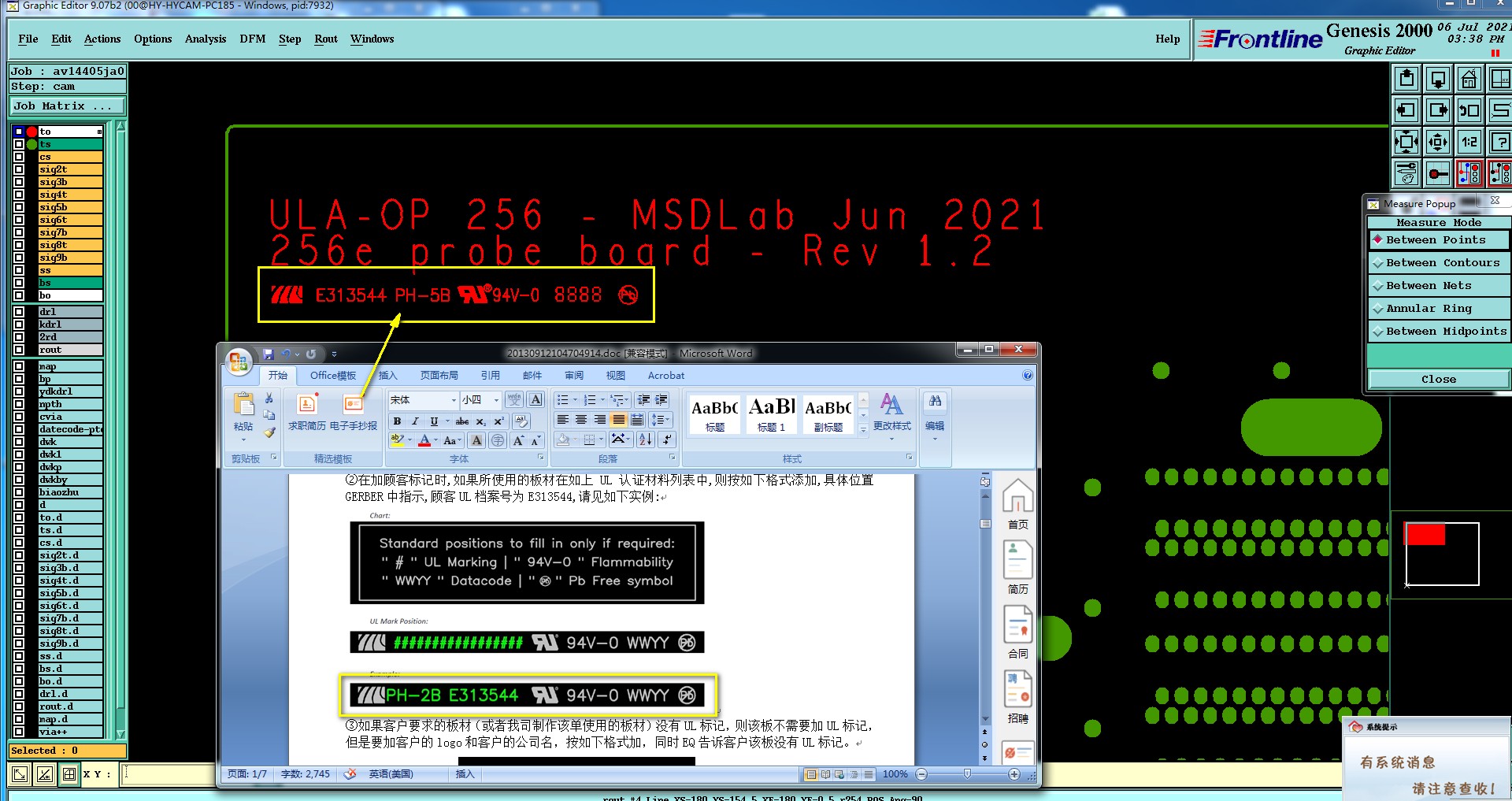Click the Help menu button in Genesis
The width and height of the screenshot is (1512, 801).
point(1167,39)
